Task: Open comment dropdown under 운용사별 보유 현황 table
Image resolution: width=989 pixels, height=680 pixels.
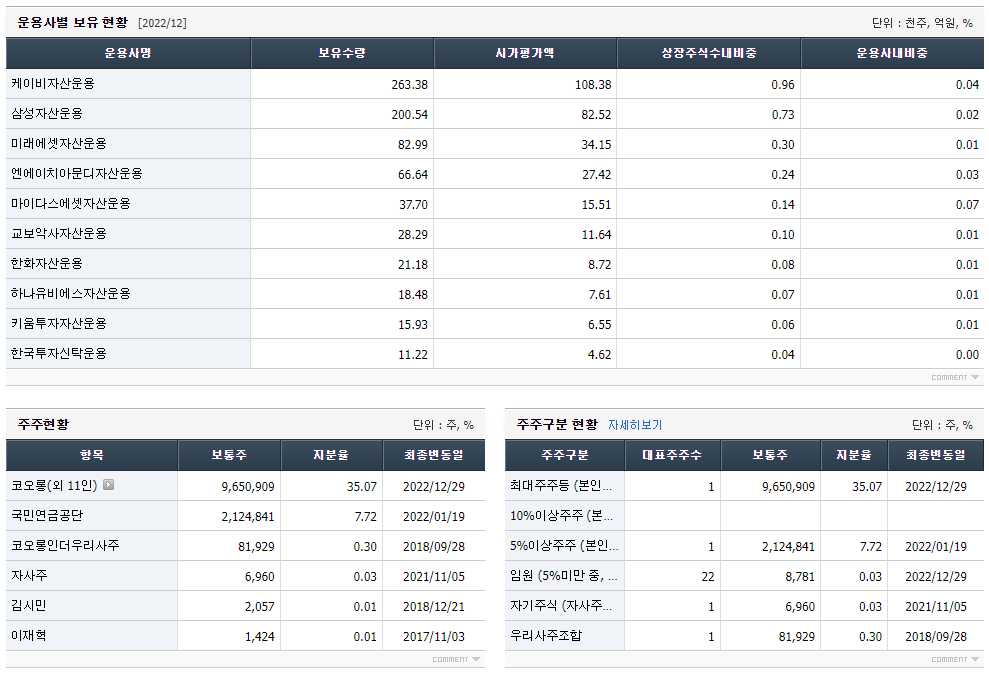Action: [x=955, y=377]
